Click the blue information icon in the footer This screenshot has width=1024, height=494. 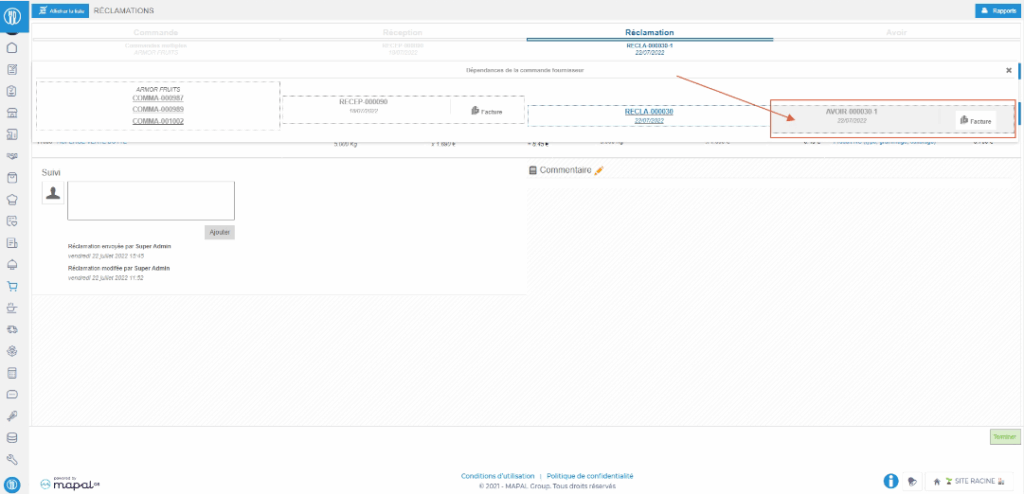(890, 481)
